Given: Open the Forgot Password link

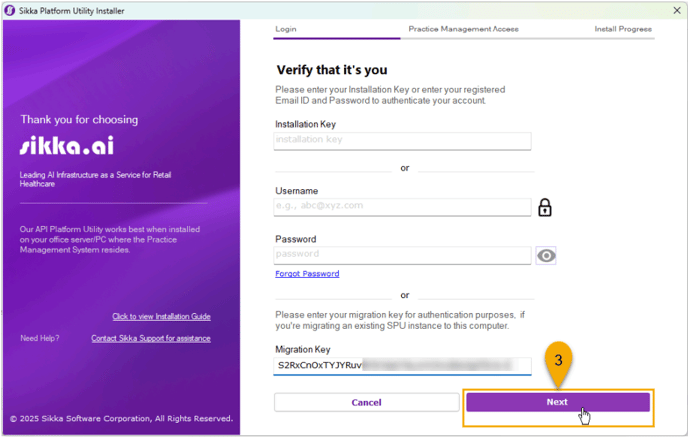Looking at the screenshot, I should 307,274.
